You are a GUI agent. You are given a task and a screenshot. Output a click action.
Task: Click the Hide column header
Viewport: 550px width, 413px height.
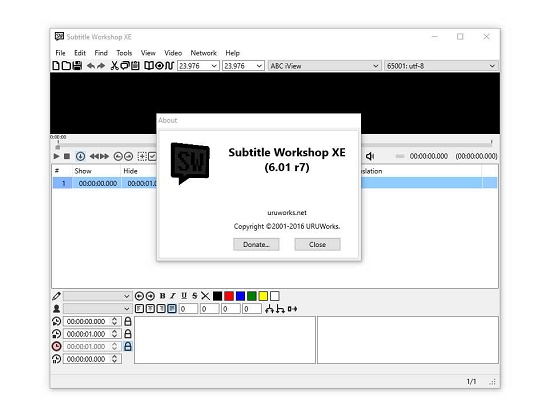tap(139, 171)
